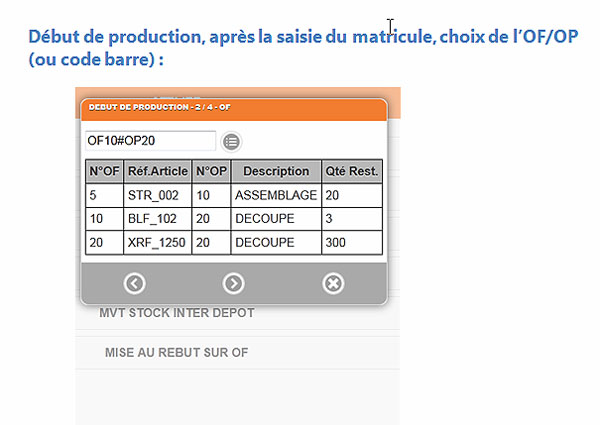Click the N°OF cell showing 5

(103, 195)
